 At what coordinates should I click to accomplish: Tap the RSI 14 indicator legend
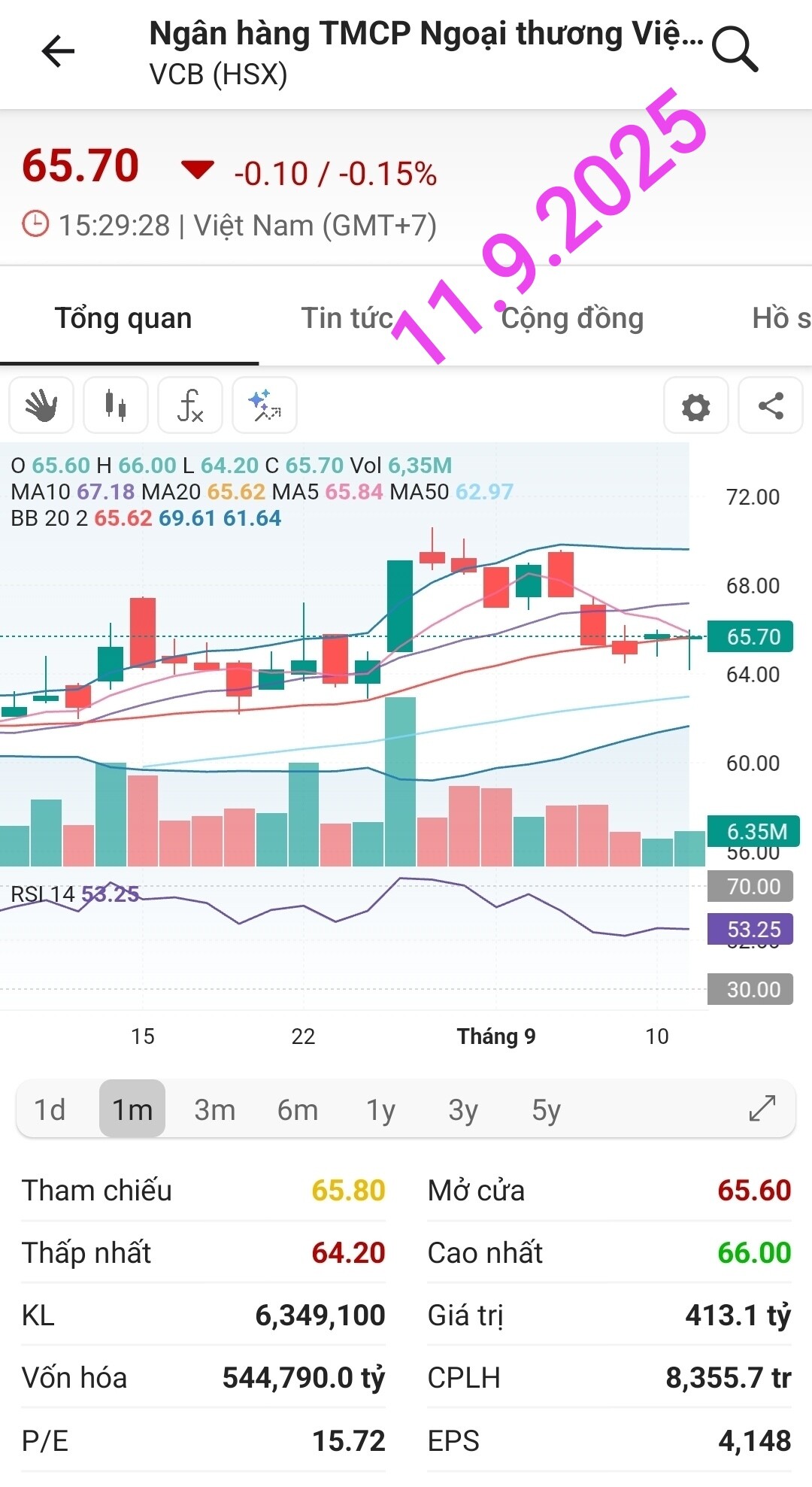pyautogui.click(x=74, y=894)
